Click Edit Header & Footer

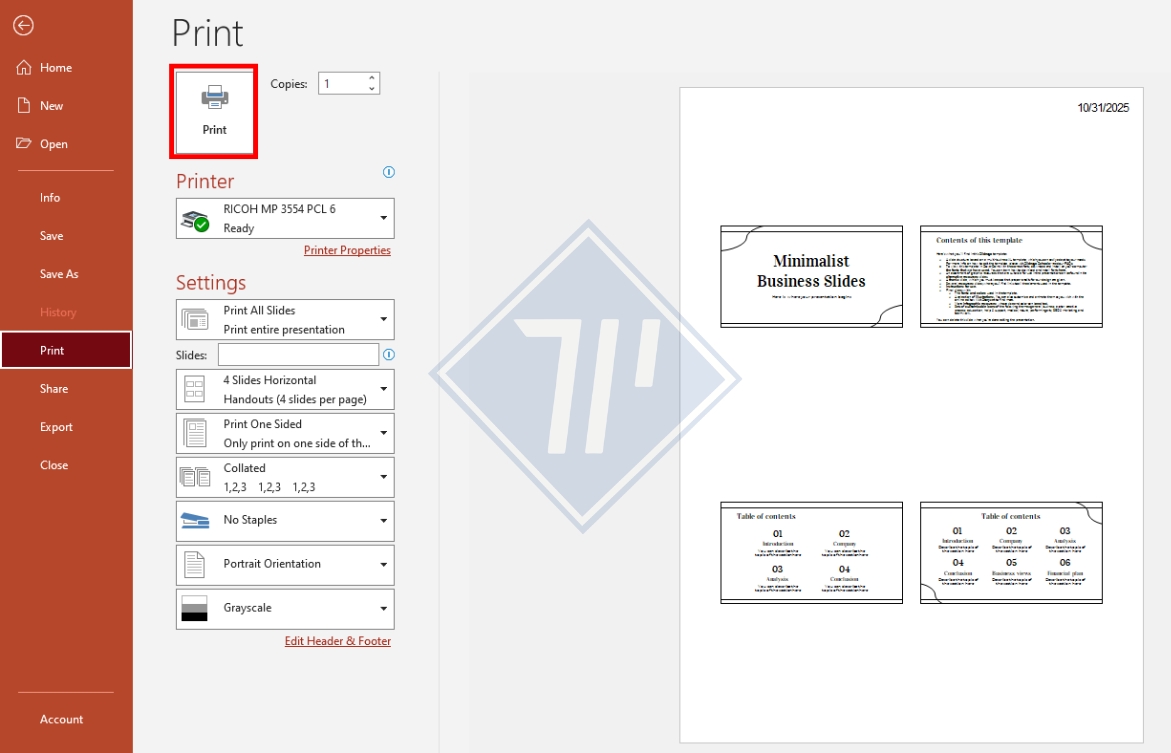pyautogui.click(x=338, y=641)
